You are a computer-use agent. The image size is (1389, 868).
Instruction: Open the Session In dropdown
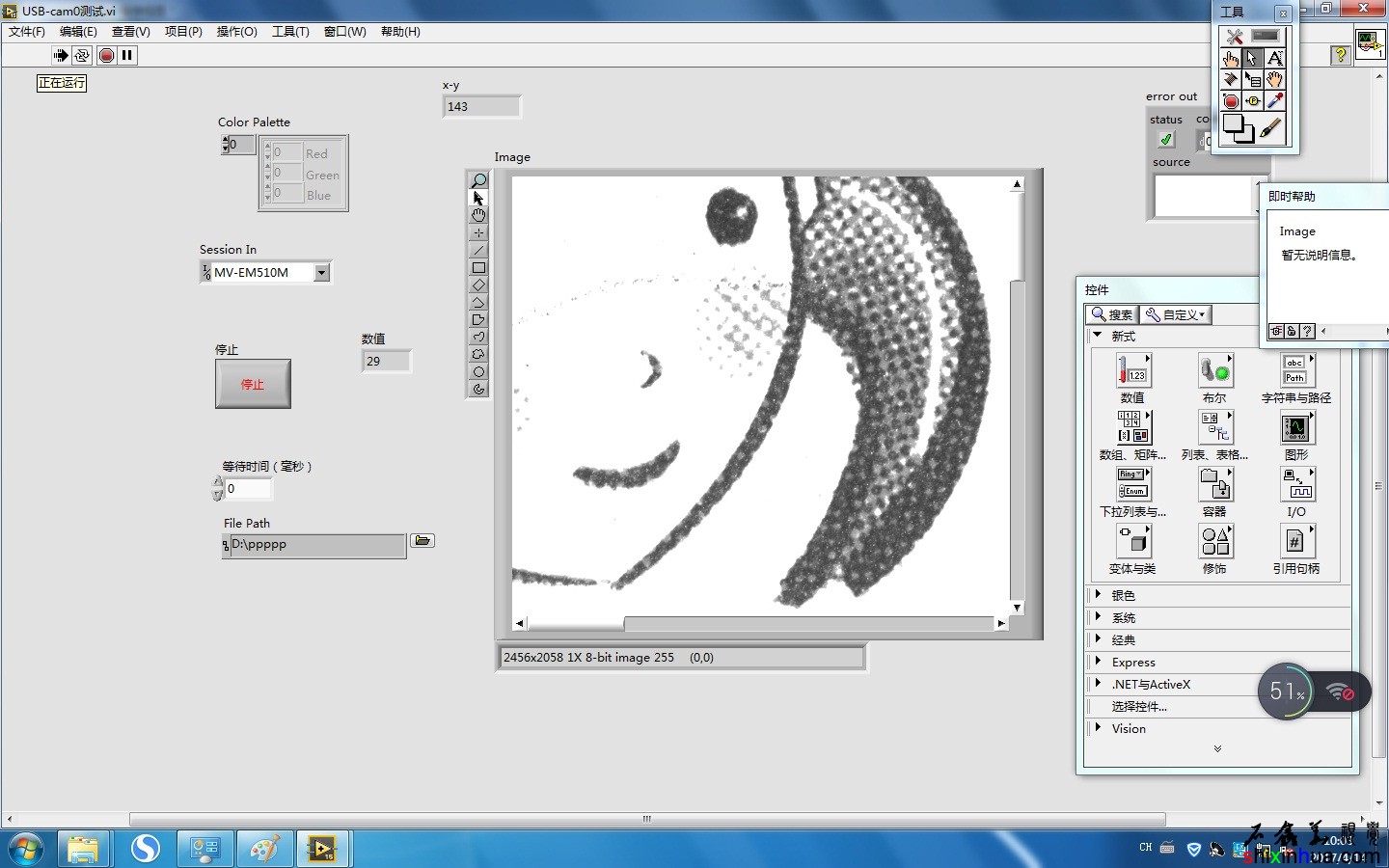[322, 273]
